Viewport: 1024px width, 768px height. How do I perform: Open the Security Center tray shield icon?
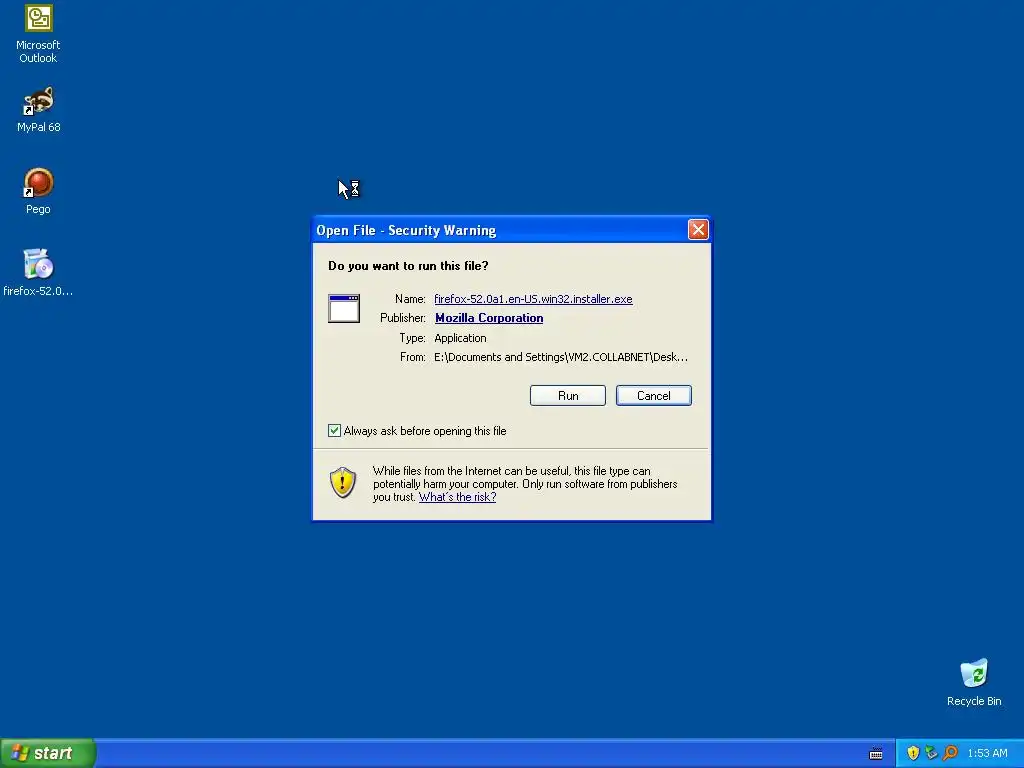coord(913,753)
